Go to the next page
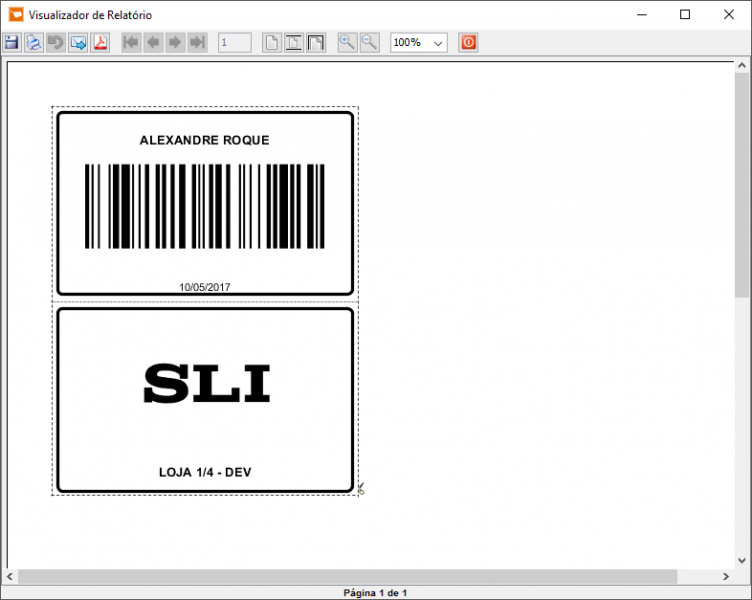This screenshot has height=600, width=752. 175,43
